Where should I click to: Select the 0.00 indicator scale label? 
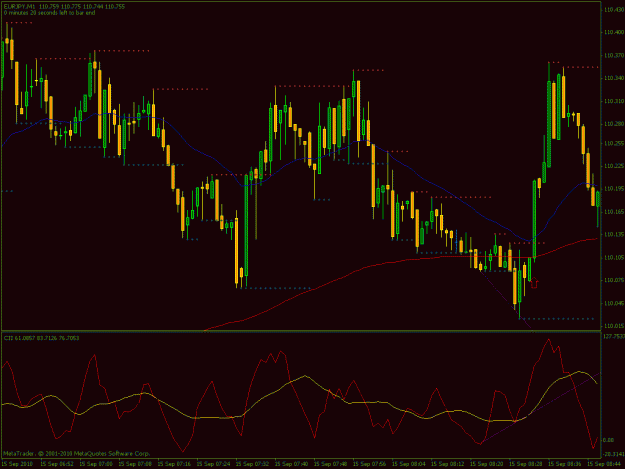click(x=609, y=440)
